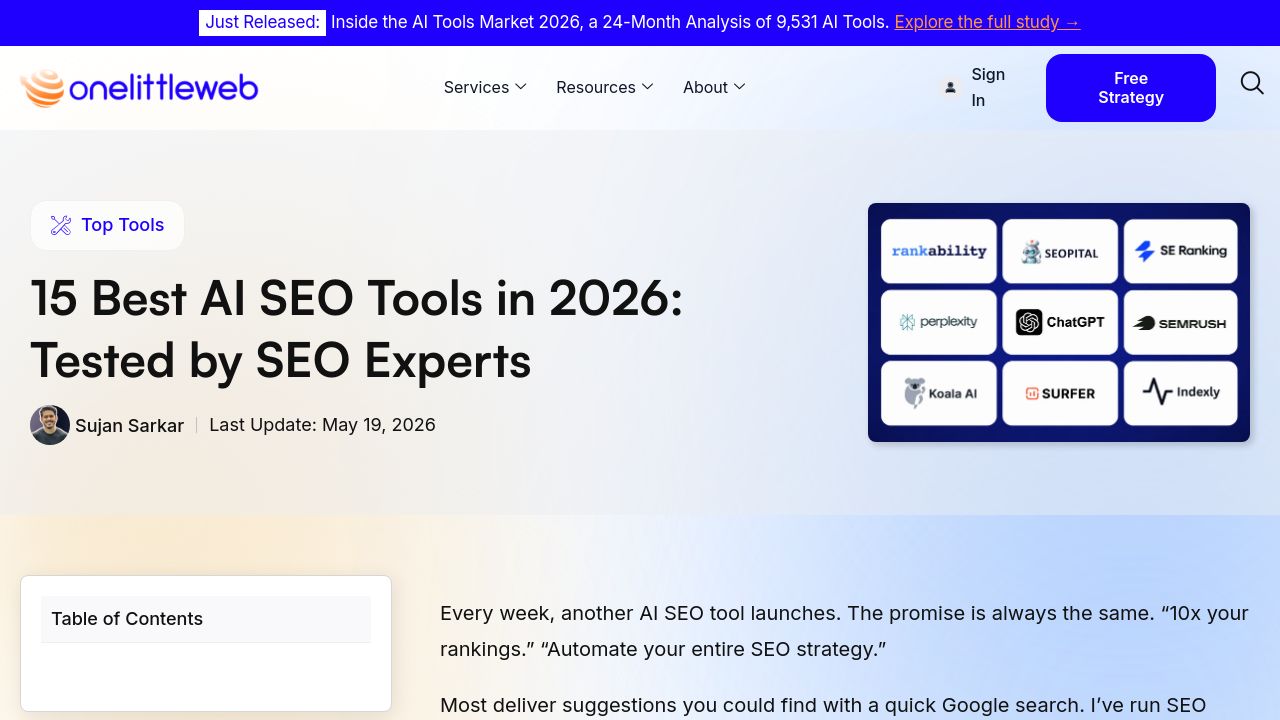The height and width of the screenshot is (720, 1280).
Task: Click the SE Ranking logo tile
Action: click(1181, 251)
